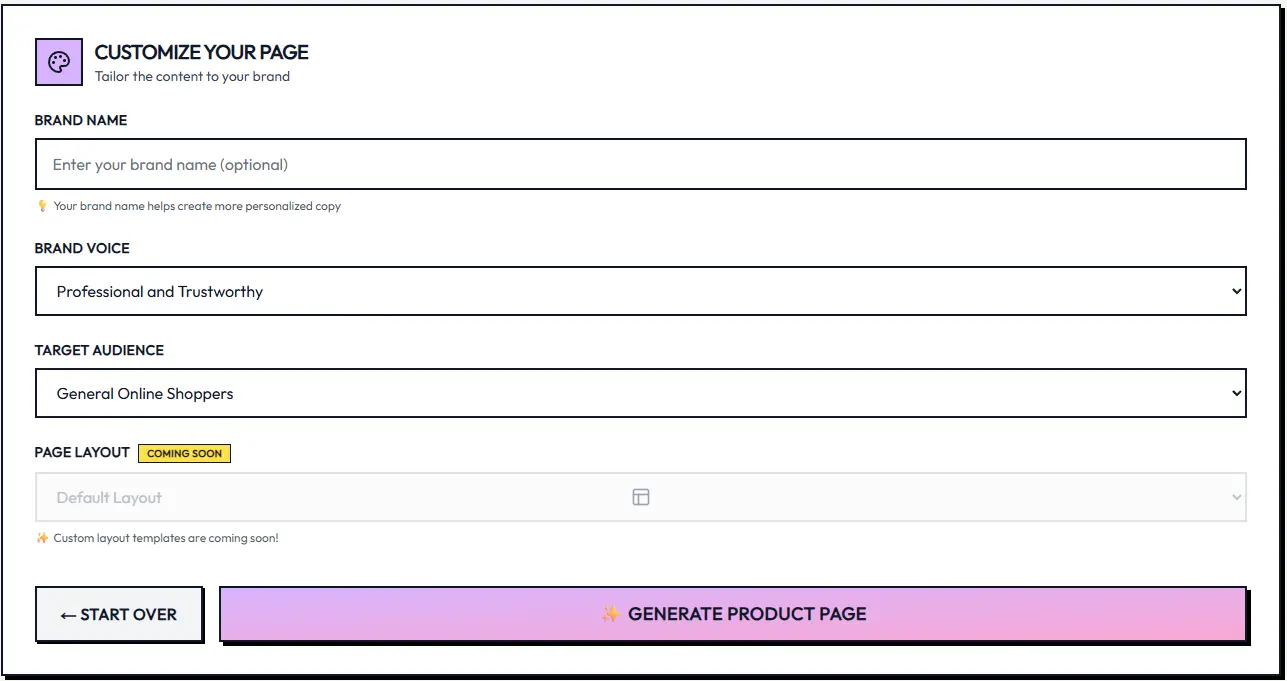Click the Brand Name label
Screen dimensions: 1287x681
(x=81, y=120)
